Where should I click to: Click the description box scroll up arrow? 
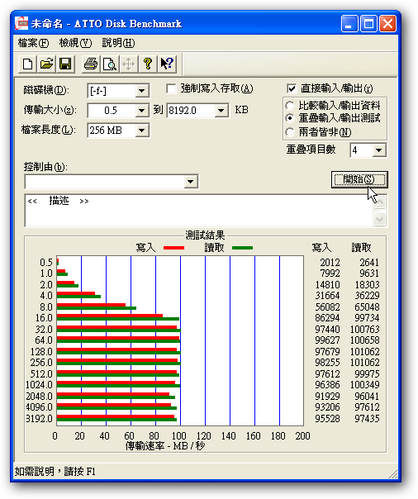[x=380, y=202]
